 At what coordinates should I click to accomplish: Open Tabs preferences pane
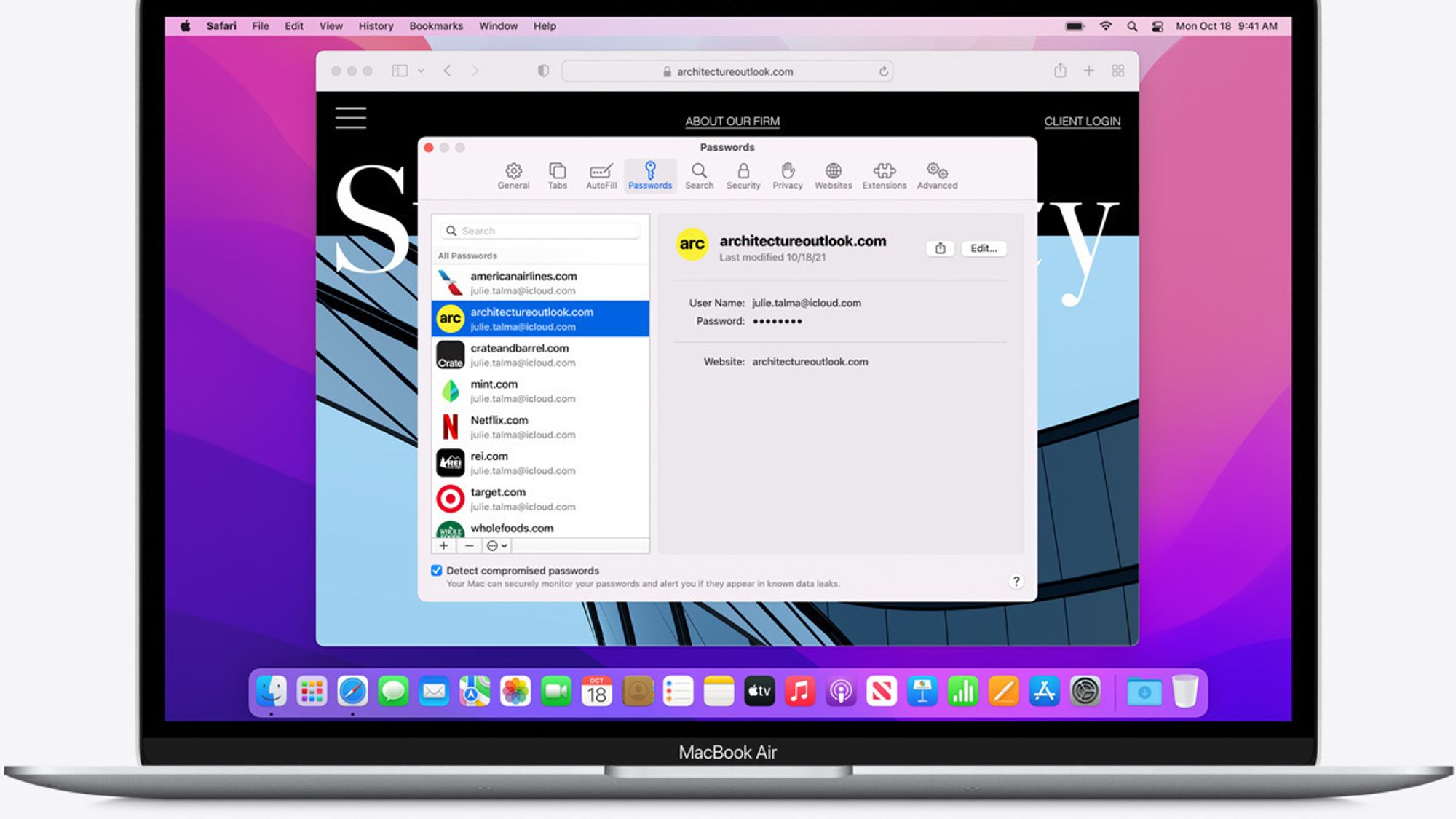557,175
